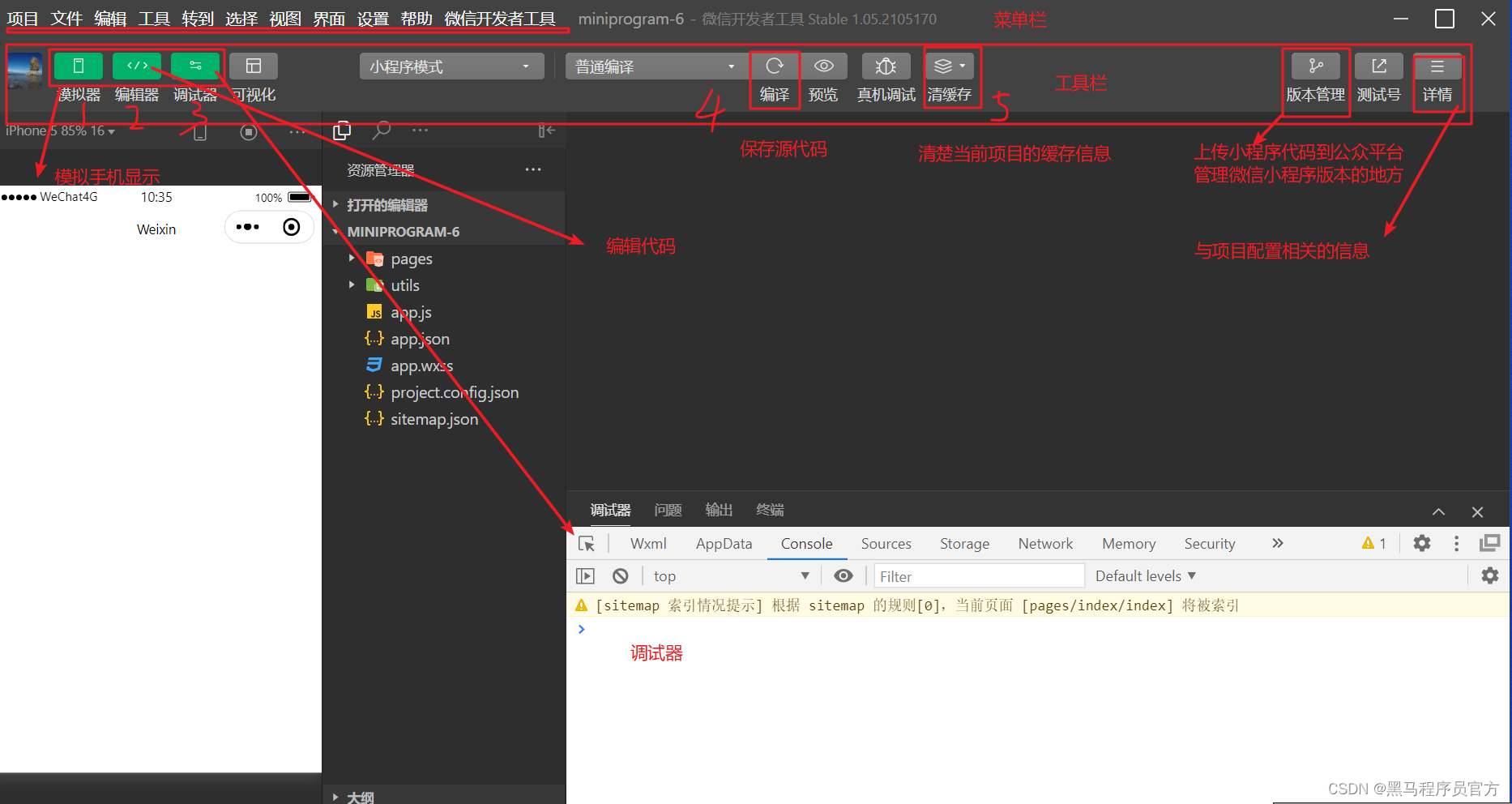This screenshot has height=804, width=1512.
Task: Expand the 打开的编辑器 section
Action: (444, 205)
